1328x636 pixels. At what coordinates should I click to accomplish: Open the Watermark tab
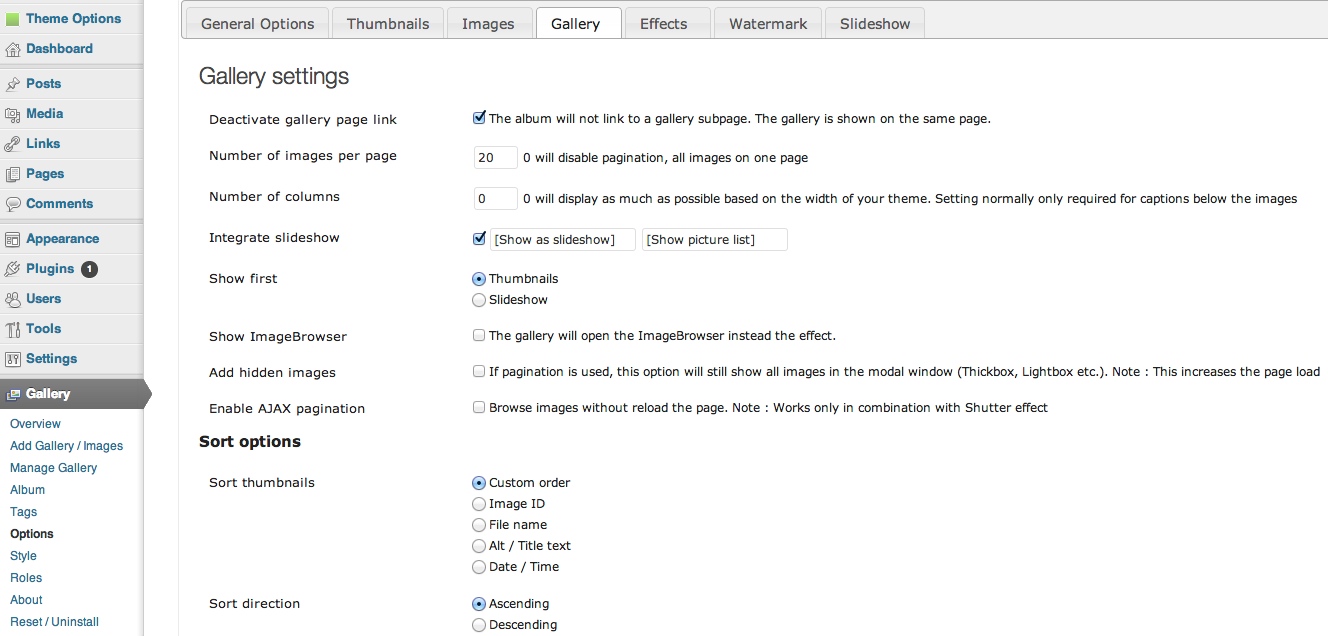click(x=768, y=23)
